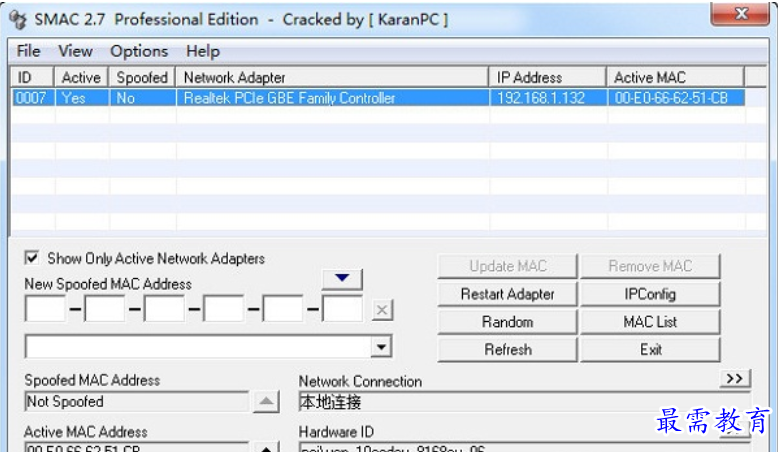Click the Remove MAC button
778x452 pixels.
pos(650,266)
